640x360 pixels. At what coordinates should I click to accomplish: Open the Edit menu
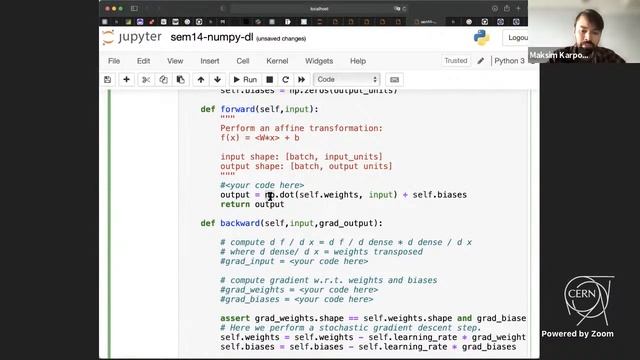click(x=143, y=61)
